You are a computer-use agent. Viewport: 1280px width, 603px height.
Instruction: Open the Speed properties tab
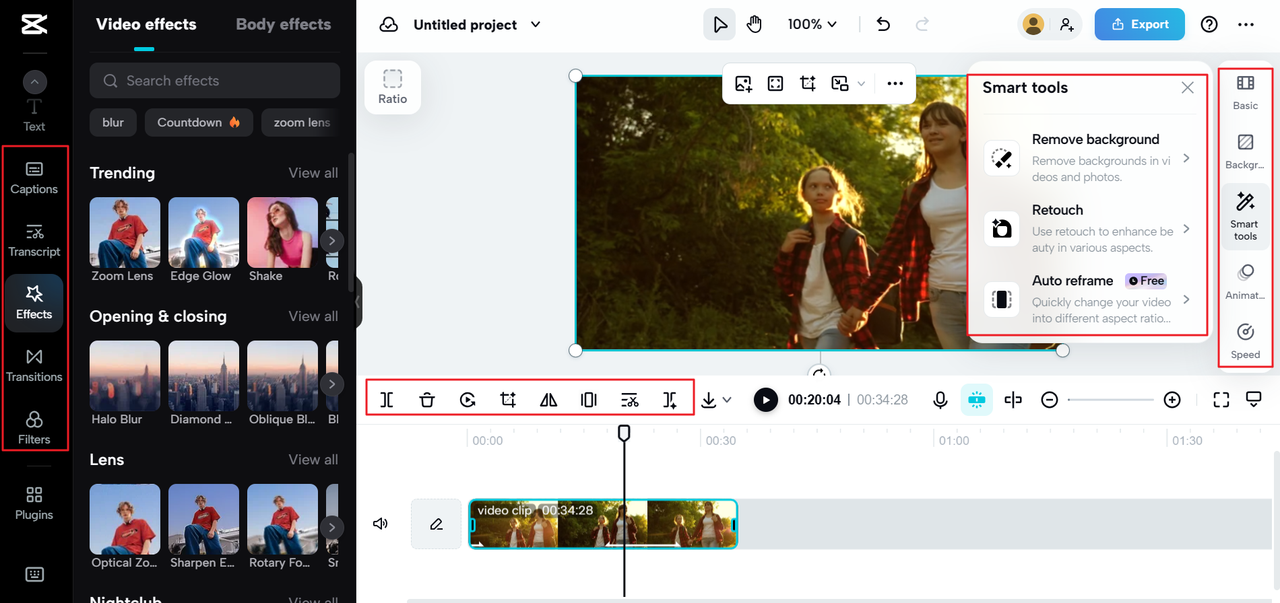[x=1245, y=341]
